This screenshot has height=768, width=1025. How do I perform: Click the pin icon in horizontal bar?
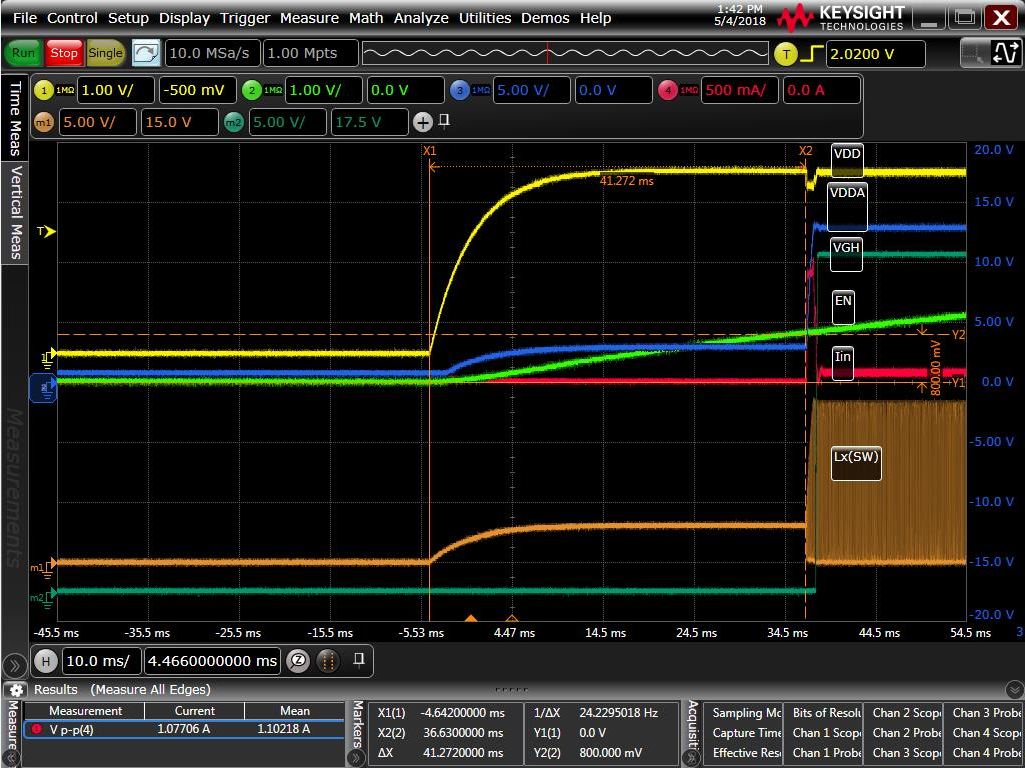pyautogui.click(x=359, y=659)
